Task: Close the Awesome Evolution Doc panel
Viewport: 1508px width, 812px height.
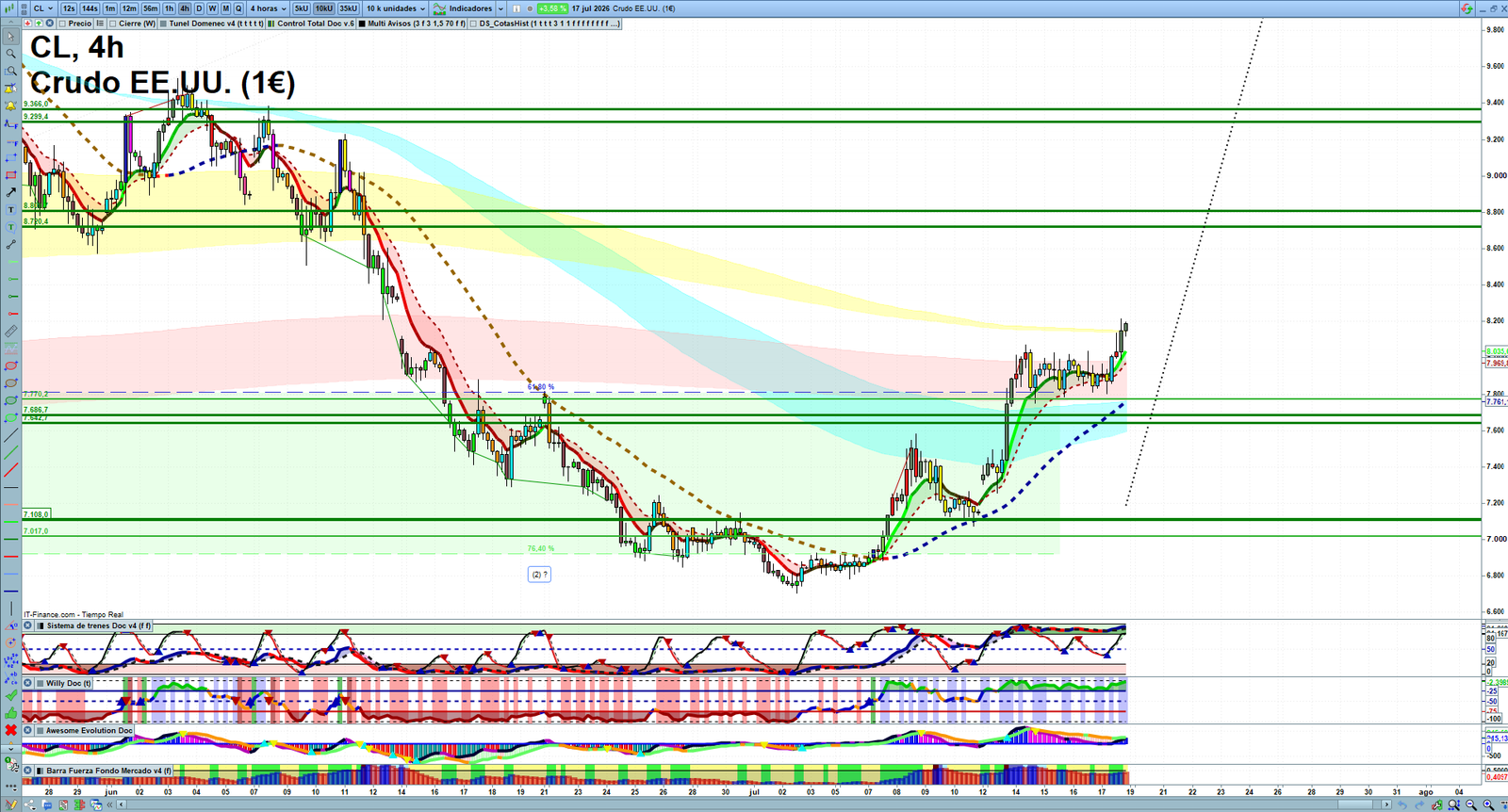Action: (x=27, y=730)
